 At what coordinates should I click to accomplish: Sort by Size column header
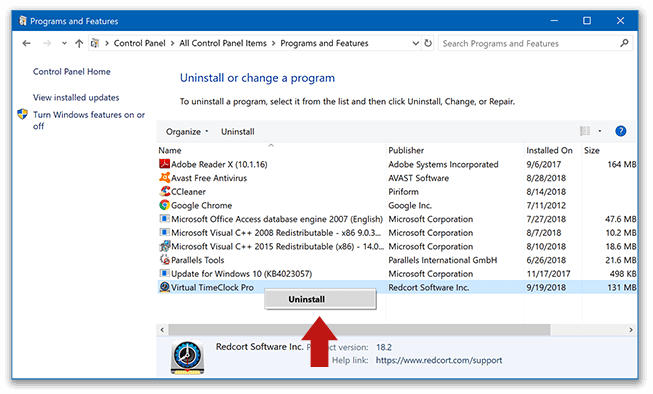pyautogui.click(x=592, y=150)
